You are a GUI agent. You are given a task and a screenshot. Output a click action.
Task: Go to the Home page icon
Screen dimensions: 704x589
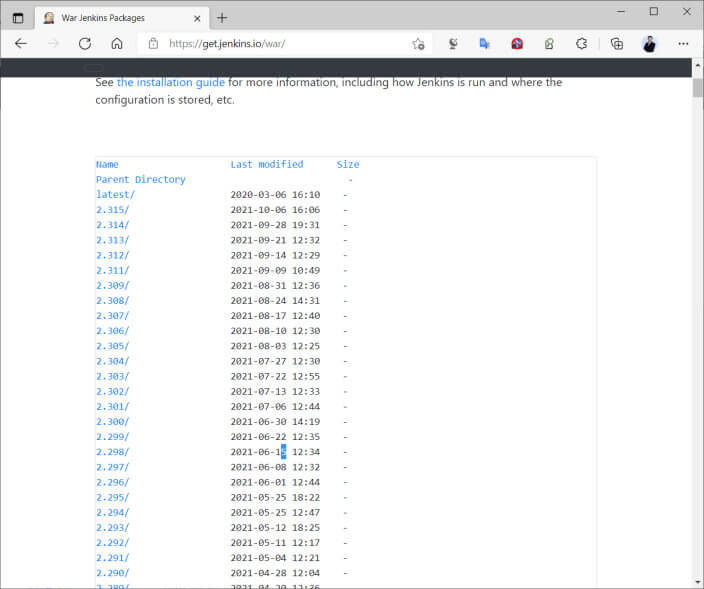click(117, 44)
